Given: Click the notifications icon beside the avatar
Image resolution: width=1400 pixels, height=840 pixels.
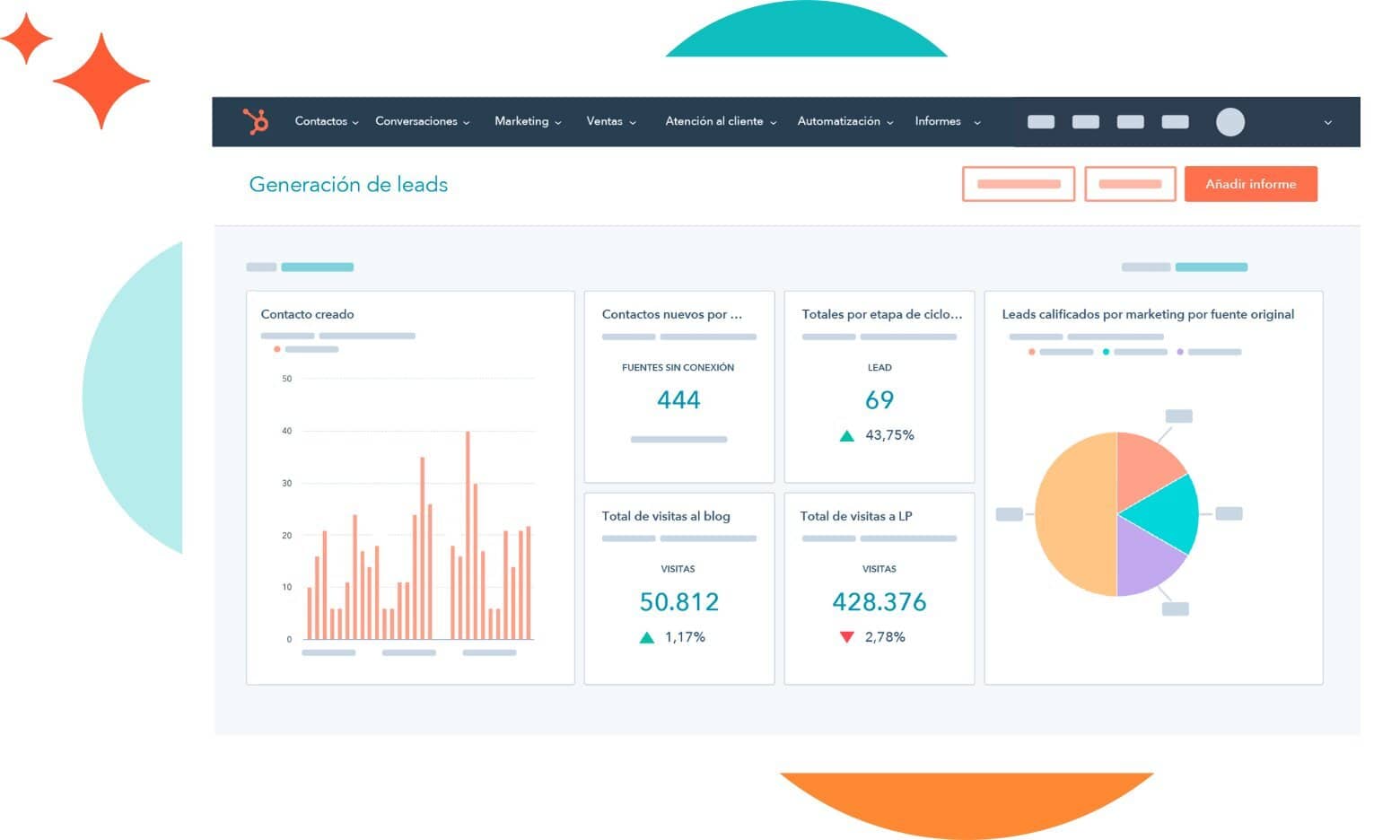Looking at the screenshot, I should point(1175,121).
